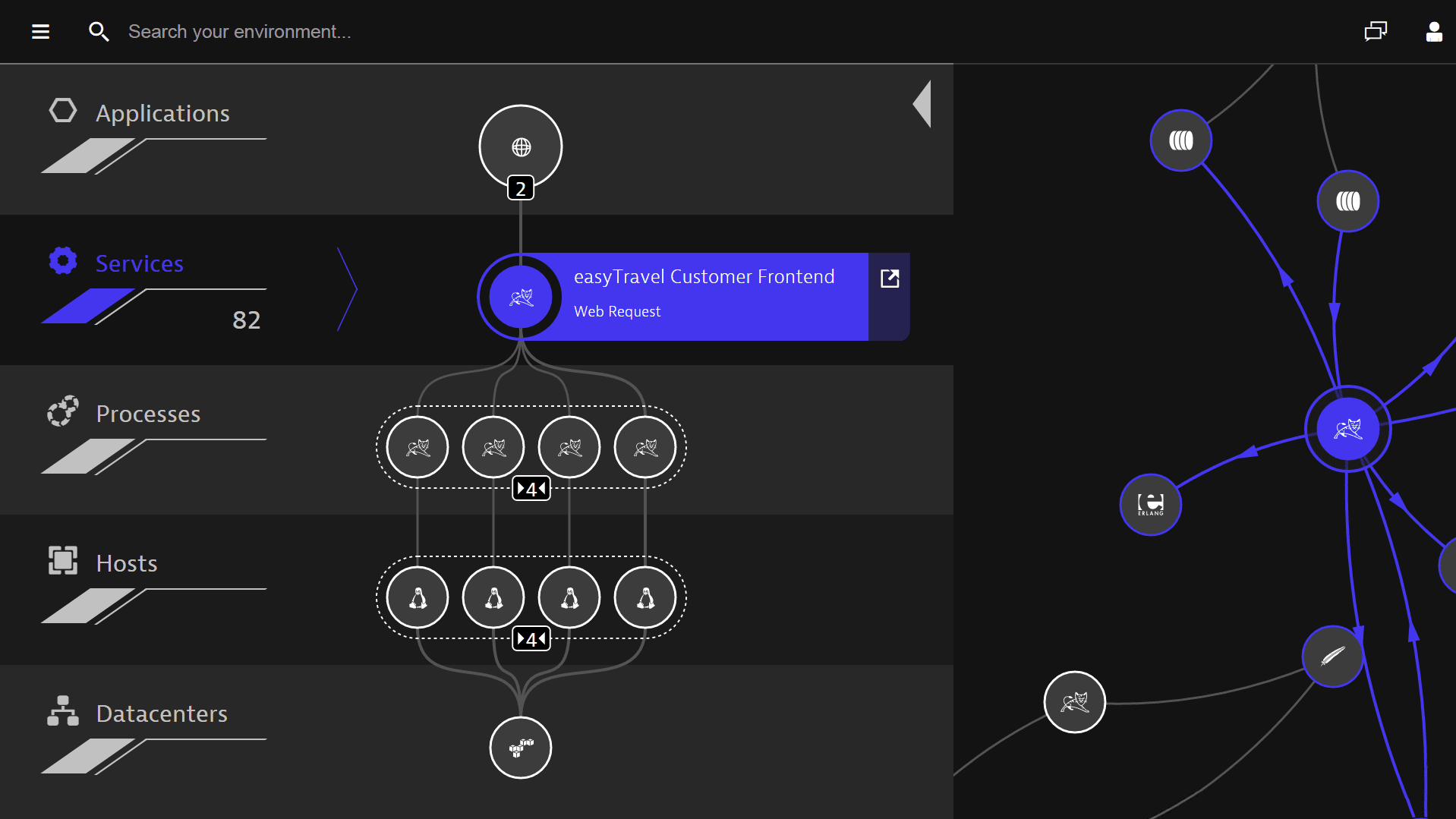The image size is (1456, 819).
Task: Click the 2 applications count badge
Action: click(521, 188)
